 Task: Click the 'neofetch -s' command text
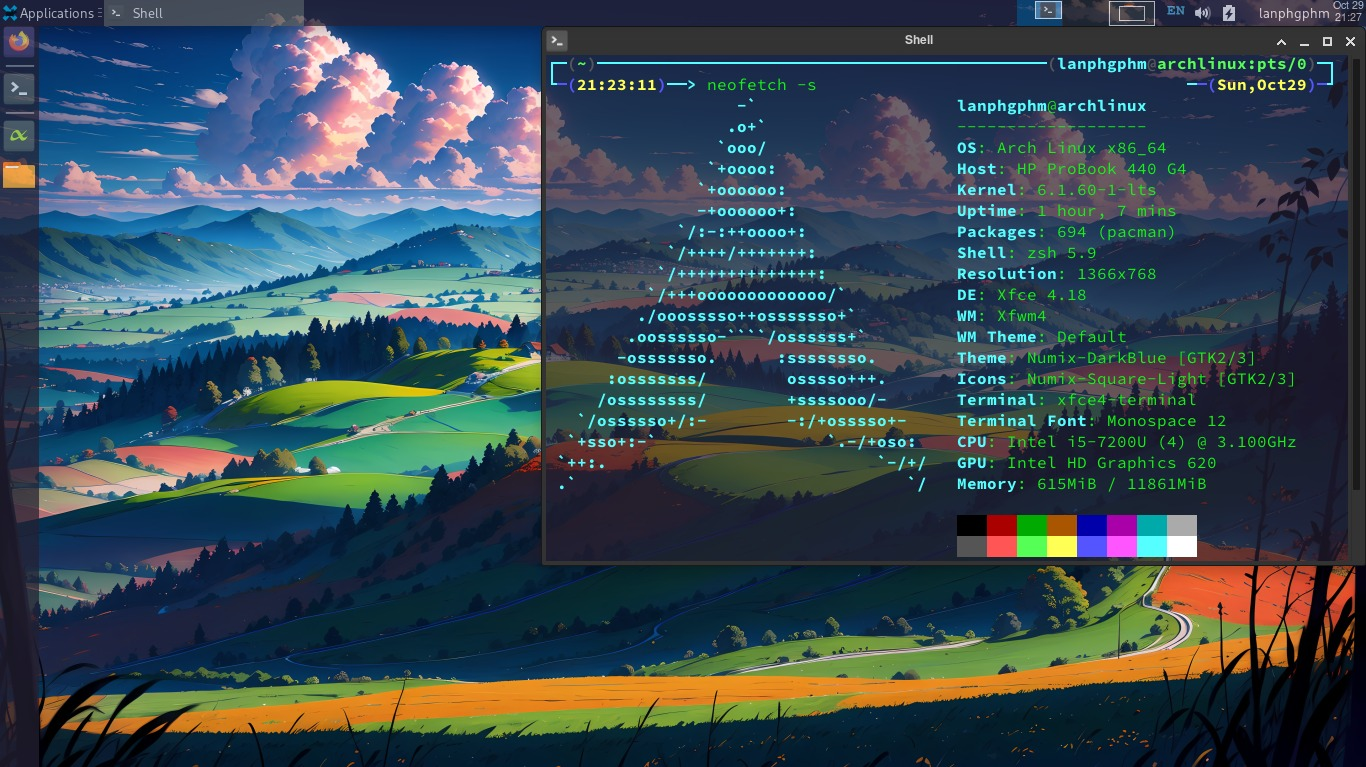(761, 85)
